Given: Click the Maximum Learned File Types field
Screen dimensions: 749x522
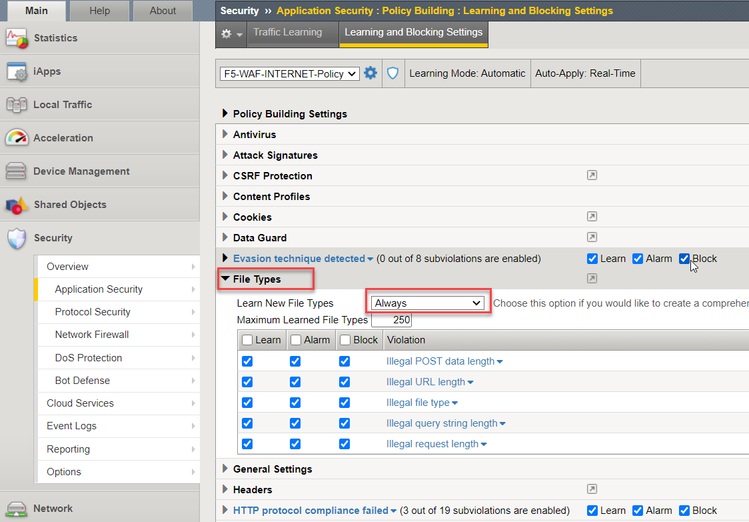Looking at the screenshot, I should (x=391, y=320).
